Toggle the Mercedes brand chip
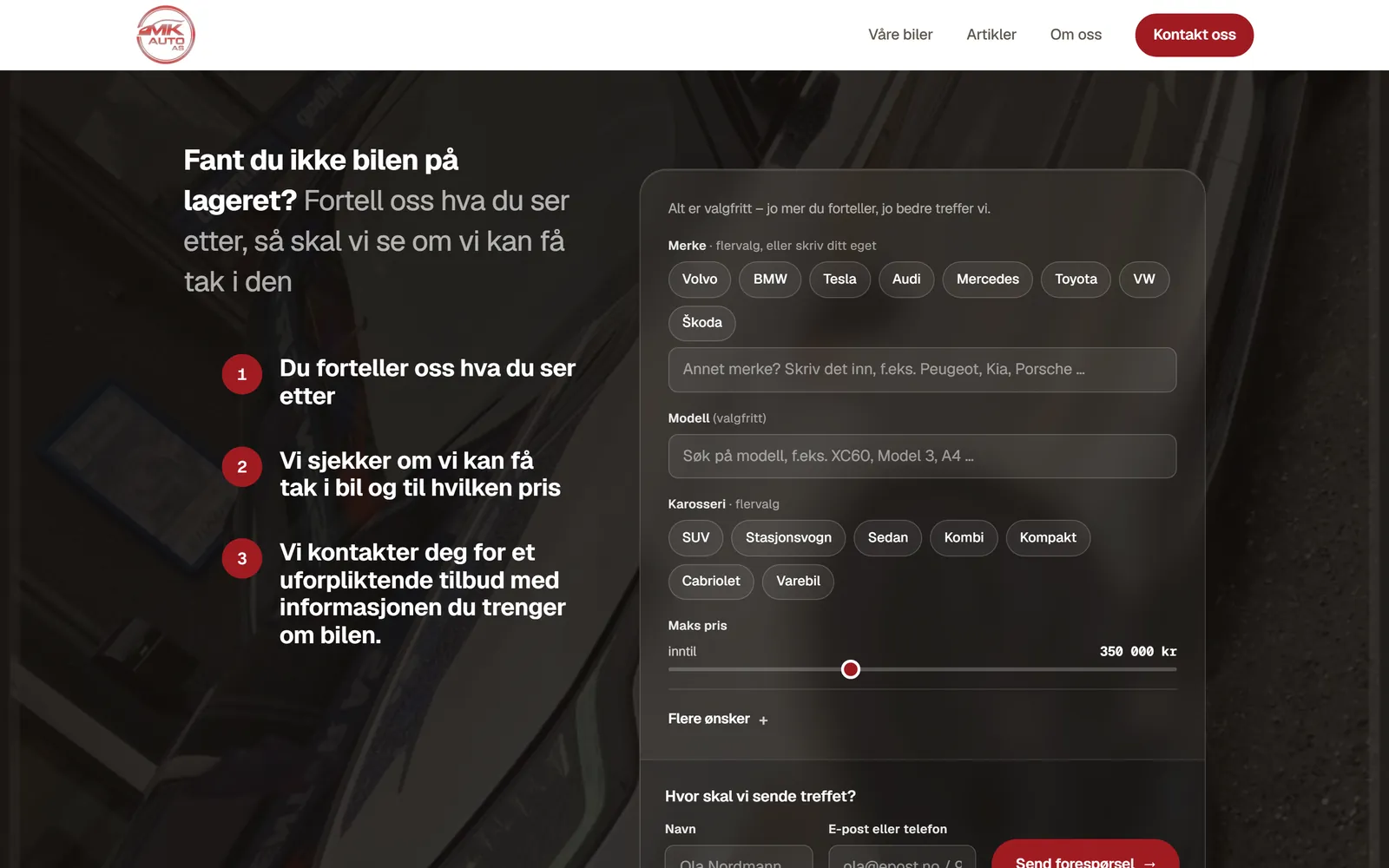 [x=988, y=279]
